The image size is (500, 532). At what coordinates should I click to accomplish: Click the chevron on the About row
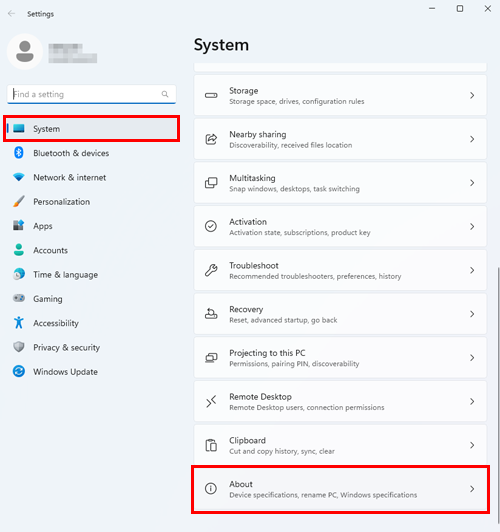point(472,489)
